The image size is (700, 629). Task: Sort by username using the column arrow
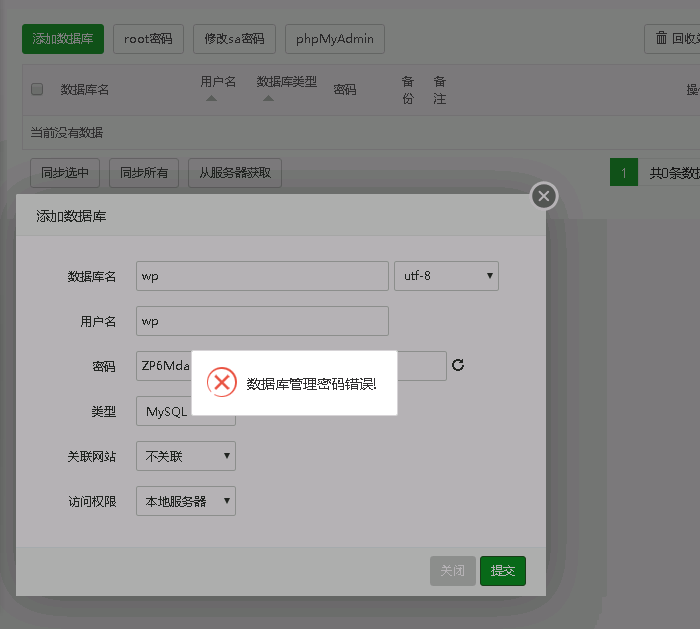(211, 98)
